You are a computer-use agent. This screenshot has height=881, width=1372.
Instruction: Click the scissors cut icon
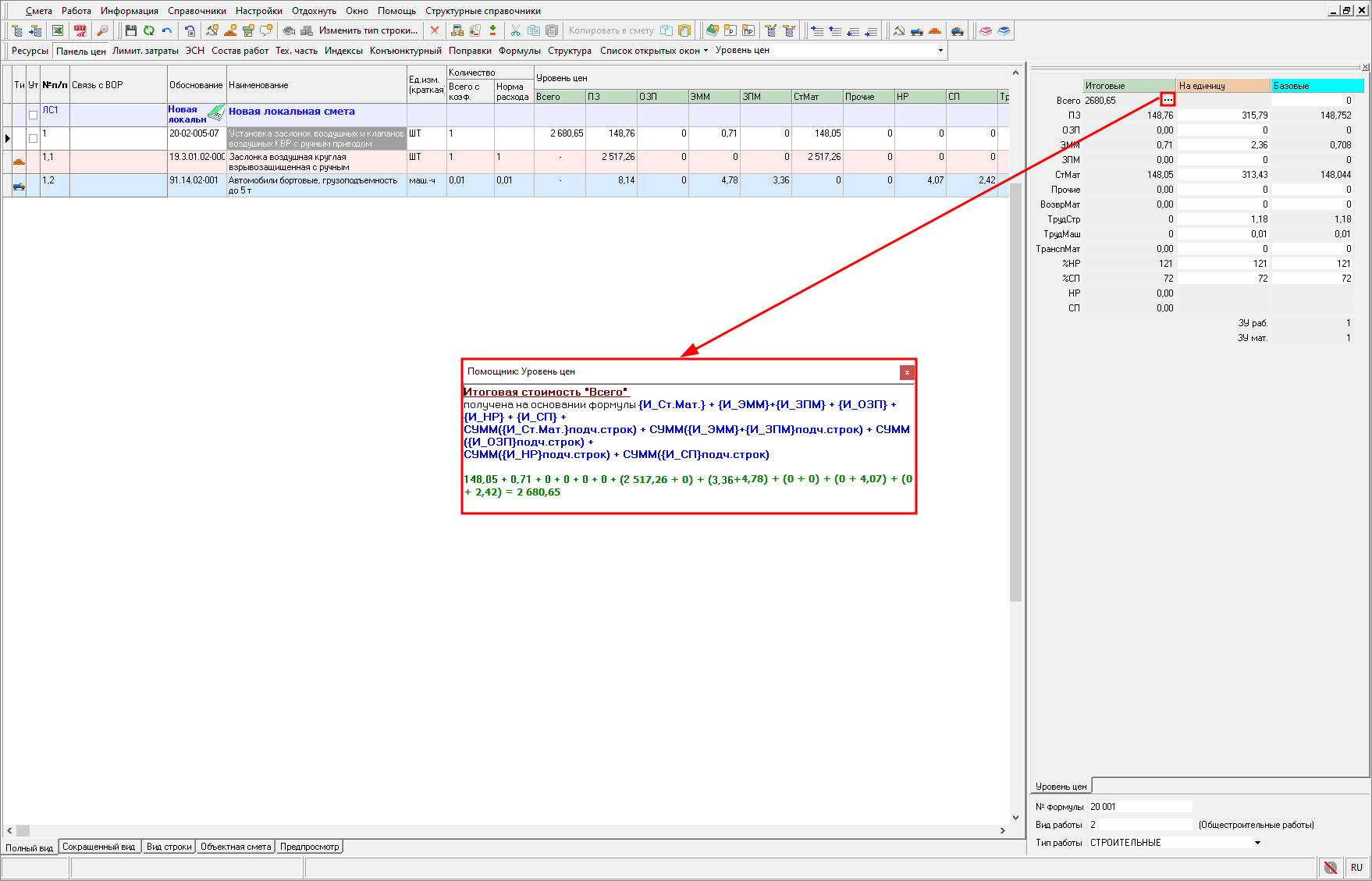tap(515, 30)
